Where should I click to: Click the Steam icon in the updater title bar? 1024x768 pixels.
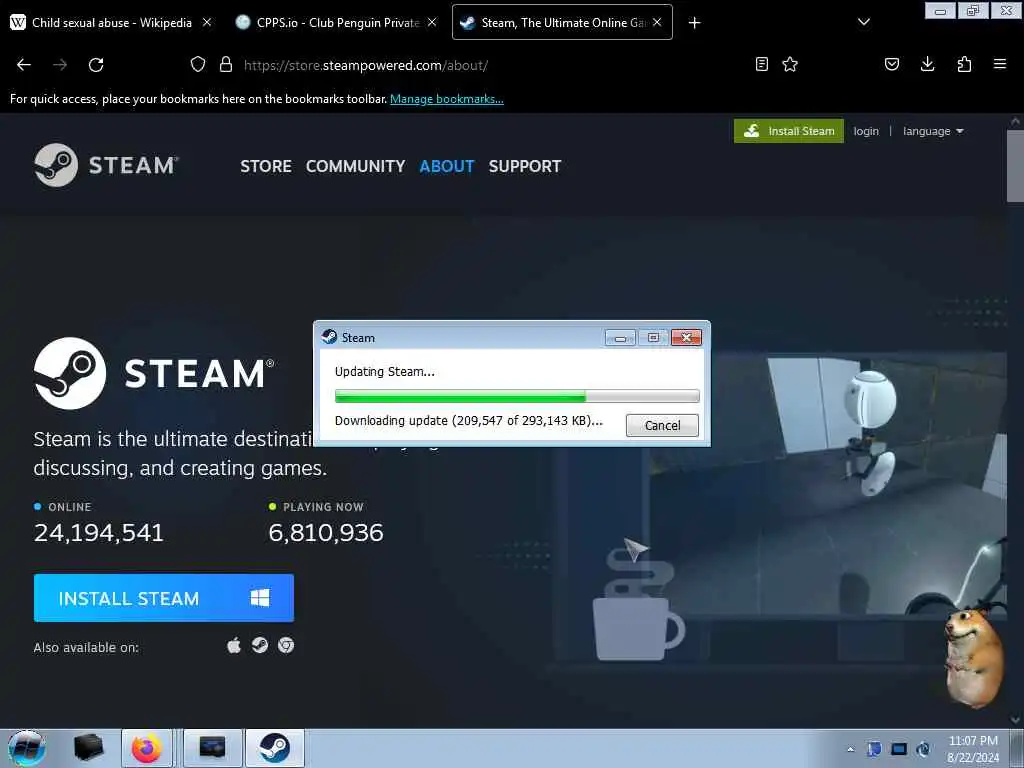[330, 337]
